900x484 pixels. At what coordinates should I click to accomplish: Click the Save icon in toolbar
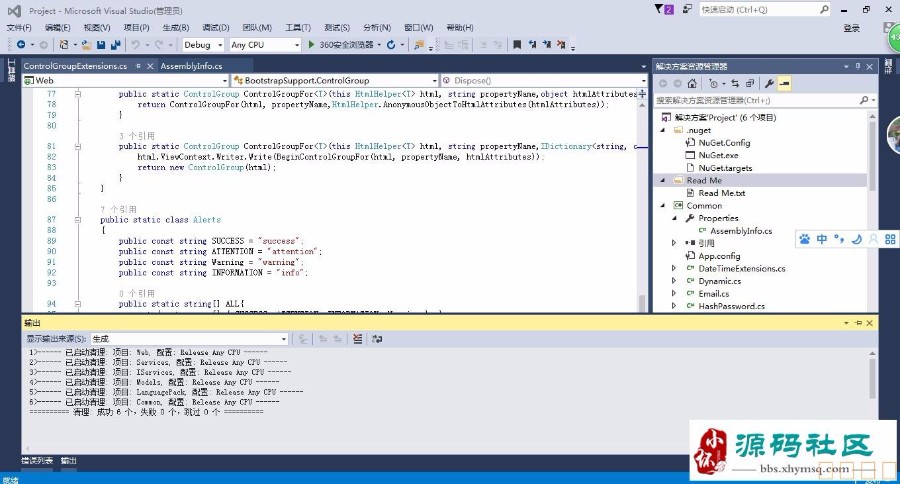[x=101, y=44]
